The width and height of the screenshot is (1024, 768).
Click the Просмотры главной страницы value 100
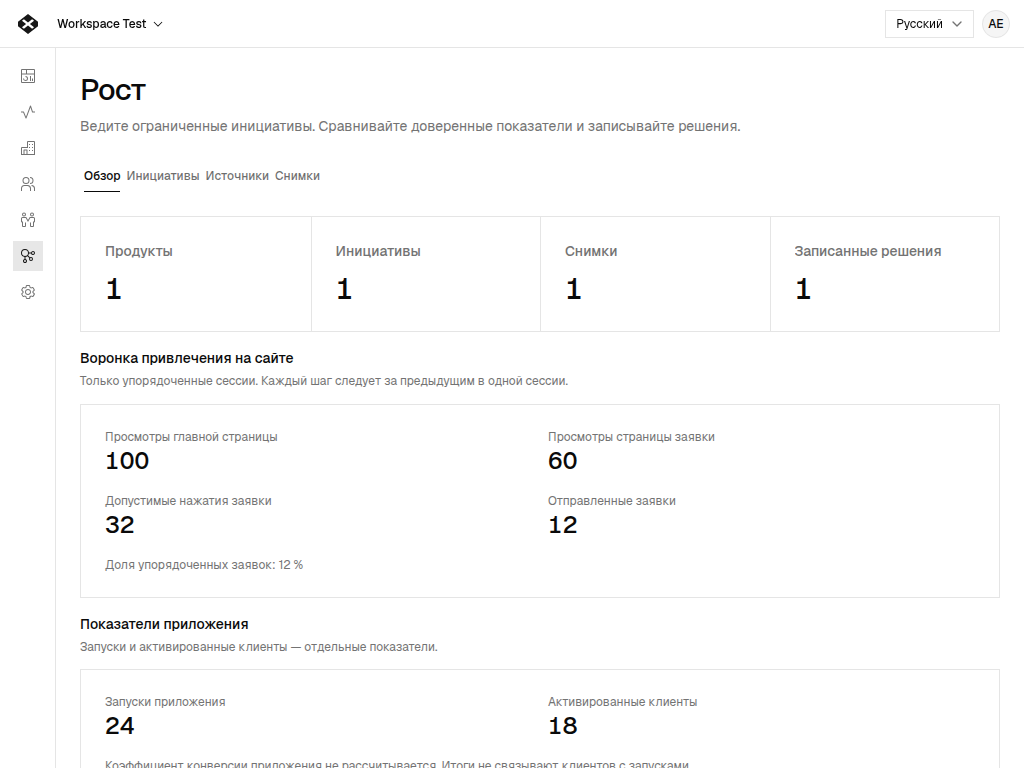pyautogui.click(x=127, y=461)
